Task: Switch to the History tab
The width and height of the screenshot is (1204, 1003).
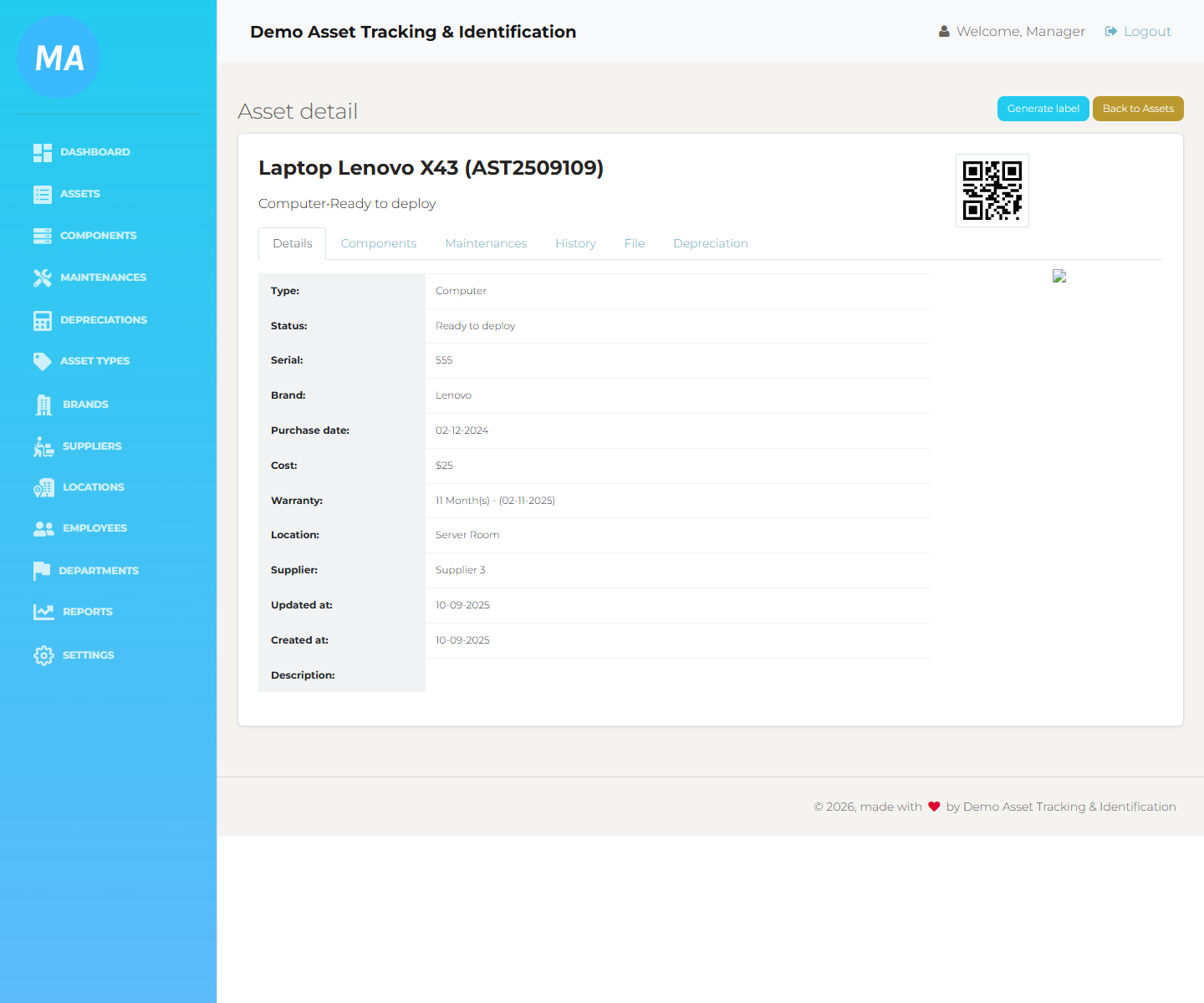Action: click(x=576, y=243)
